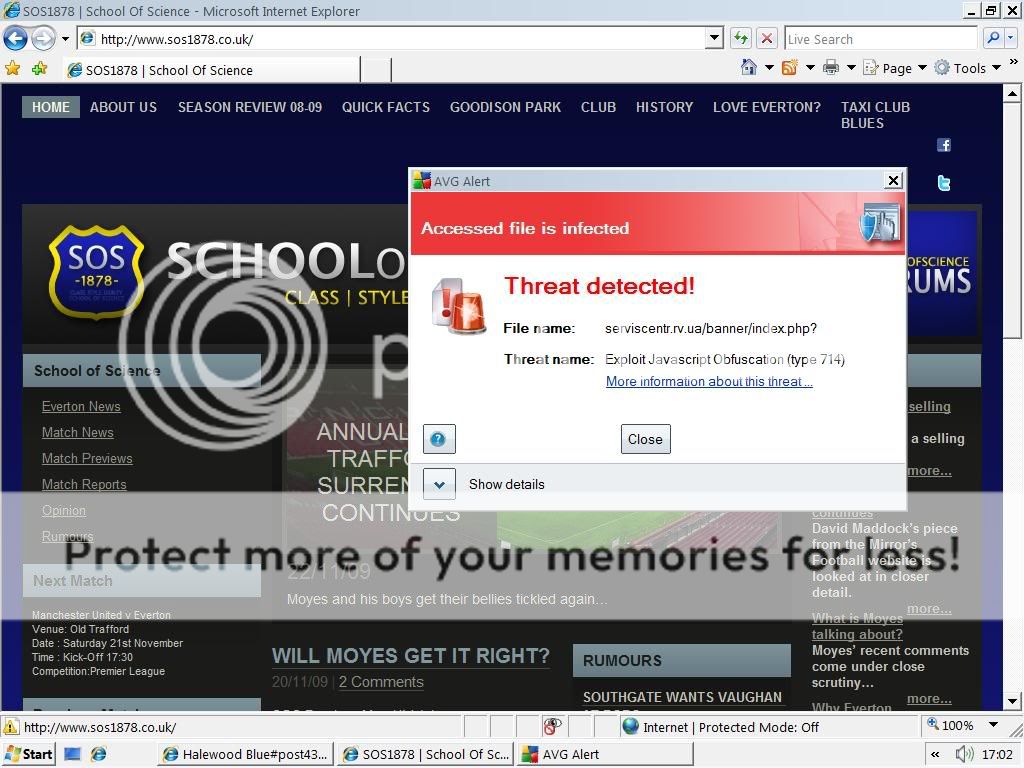
Task: Open the Page menu
Action: pyautogui.click(x=895, y=68)
